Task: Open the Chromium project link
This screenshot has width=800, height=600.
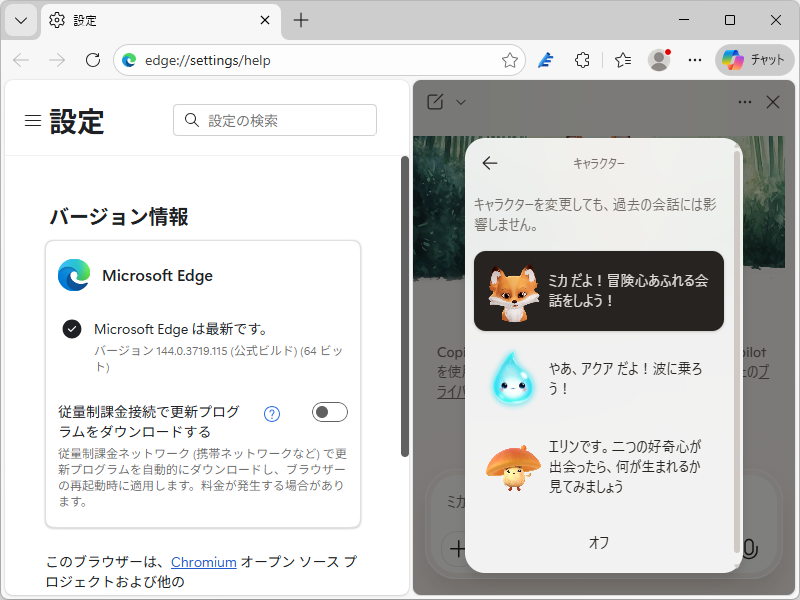Action: tap(203, 562)
